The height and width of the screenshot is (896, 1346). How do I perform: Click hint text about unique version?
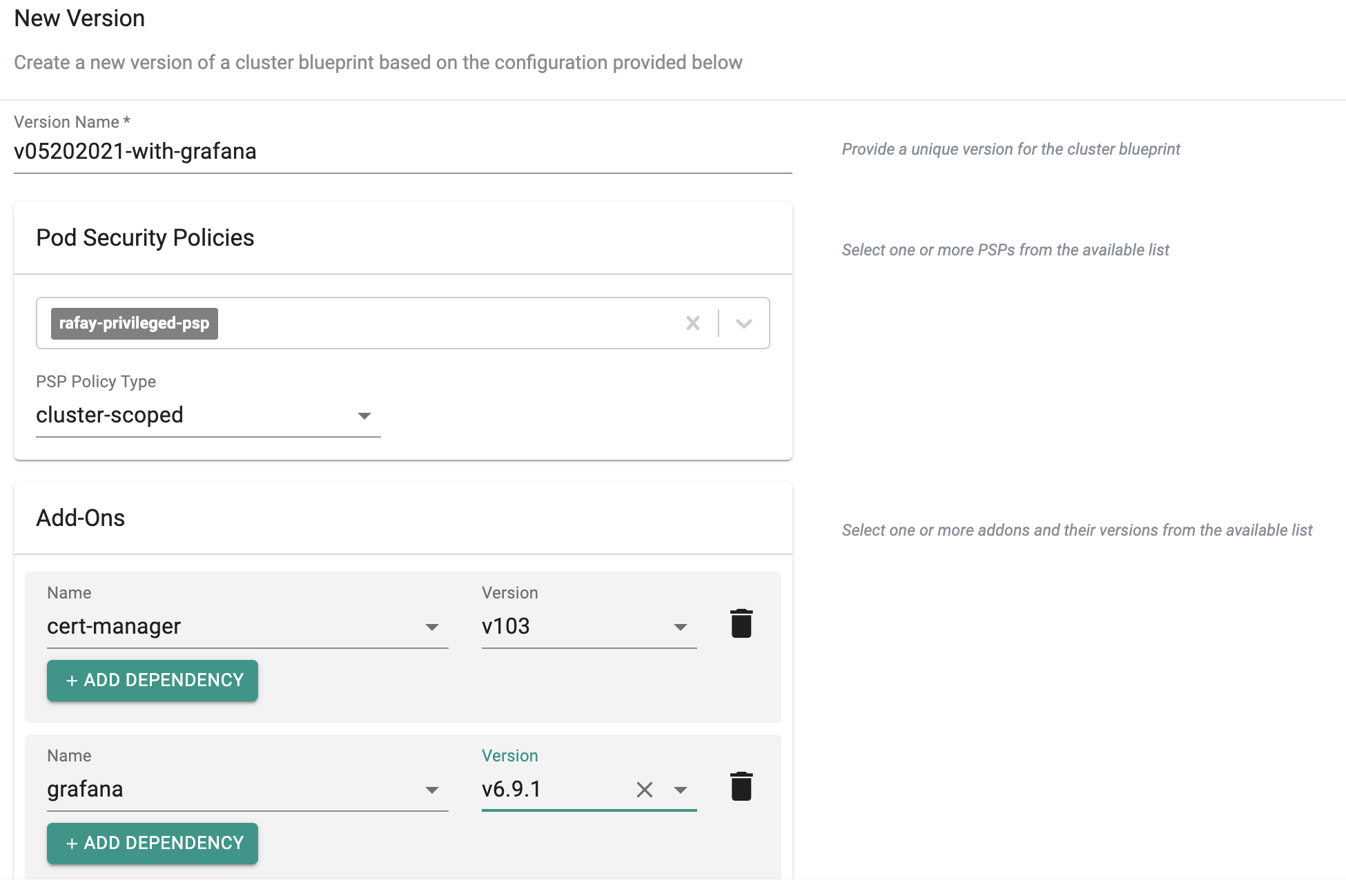pyautogui.click(x=1011, y=149)
